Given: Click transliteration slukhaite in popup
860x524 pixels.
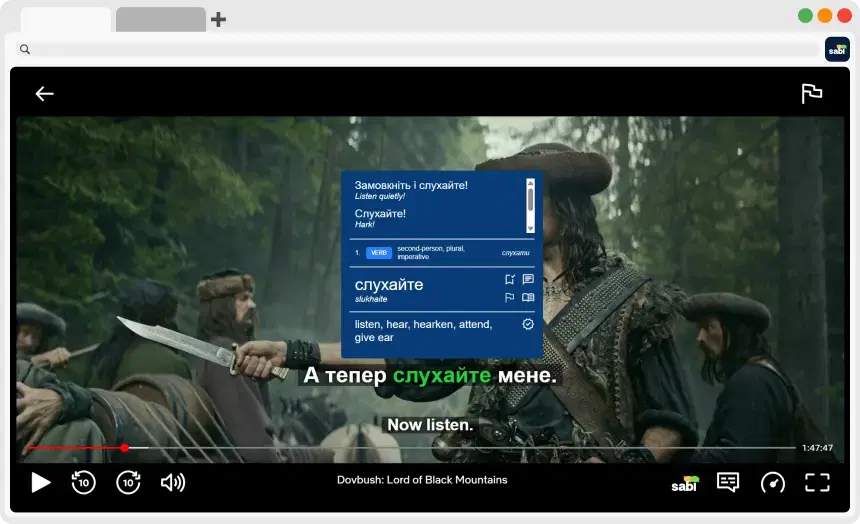Looking at the screenshot, I should pyautogui.click(x=371, y=299).
